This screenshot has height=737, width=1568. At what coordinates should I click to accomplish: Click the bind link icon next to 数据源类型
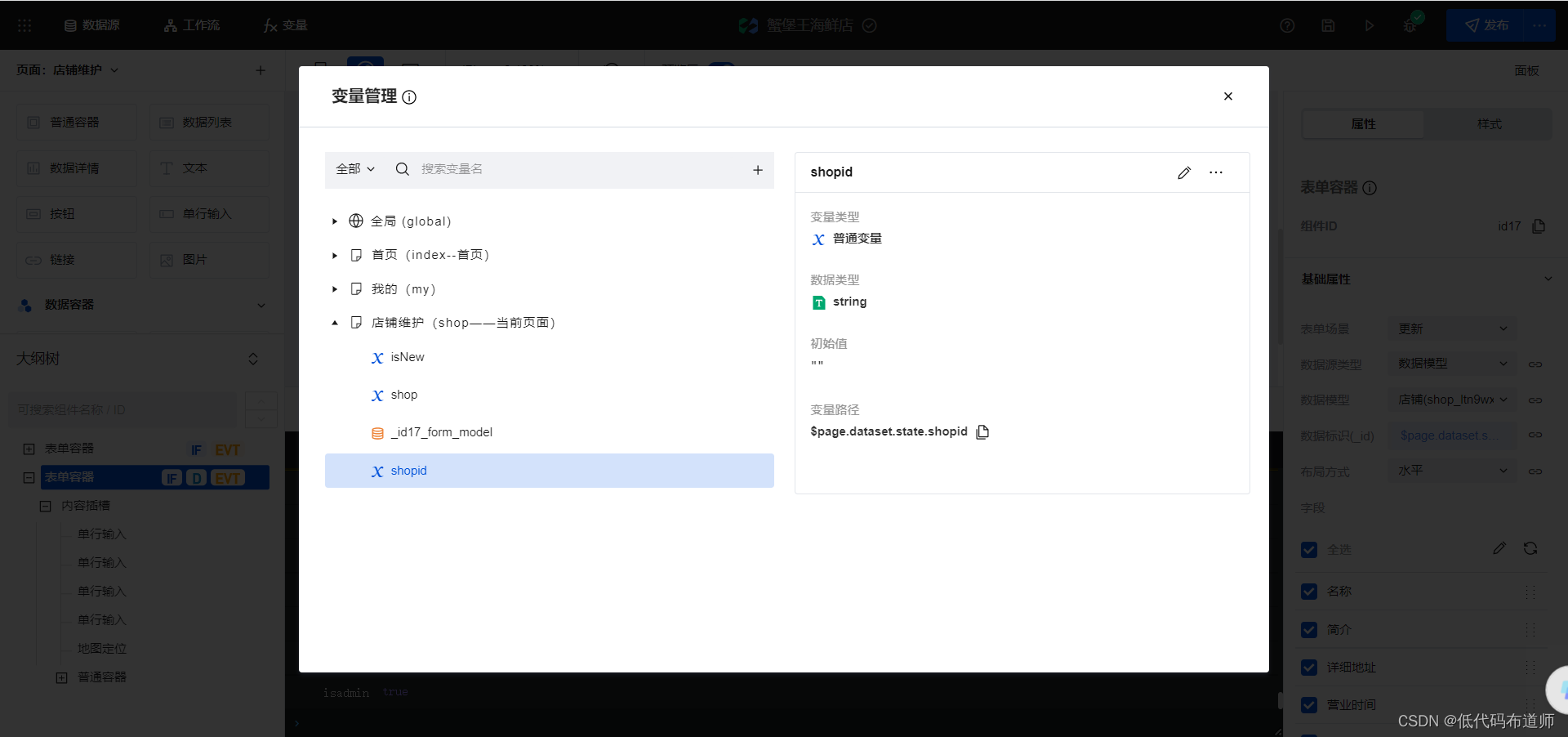click(x=1535, y=364)
